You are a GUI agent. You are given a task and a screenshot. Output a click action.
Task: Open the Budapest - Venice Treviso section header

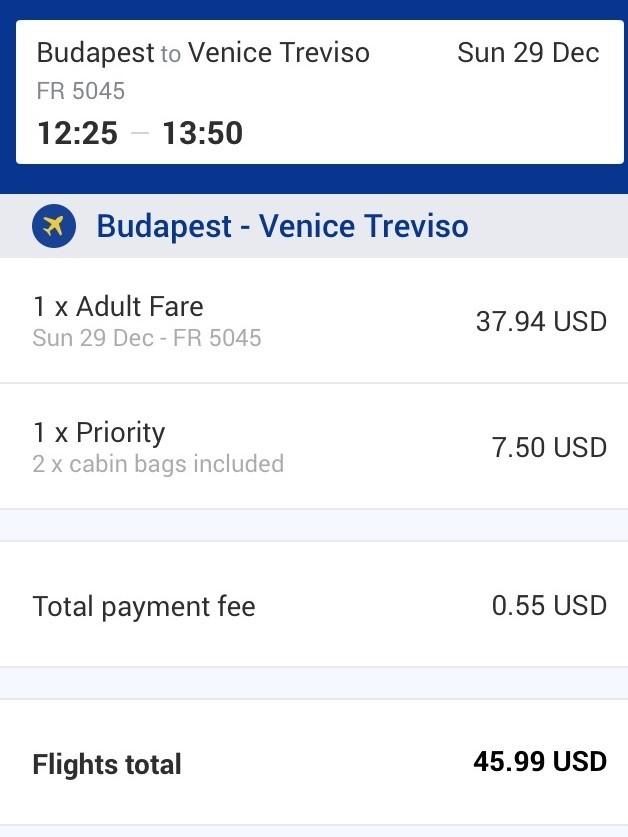pyautogui.click(x=282, y=226)
